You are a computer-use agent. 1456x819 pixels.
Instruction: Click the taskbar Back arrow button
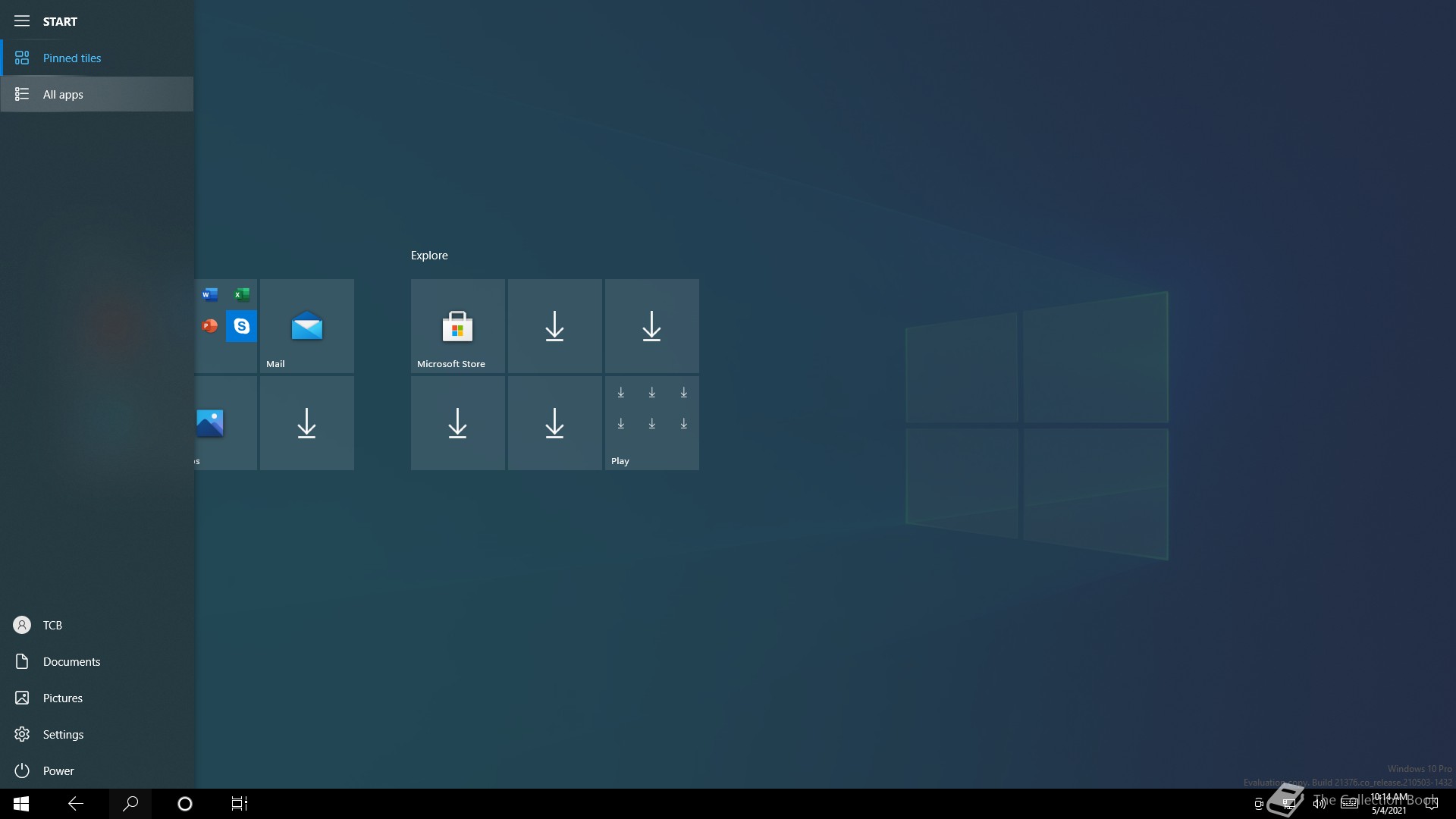(76, 804)
